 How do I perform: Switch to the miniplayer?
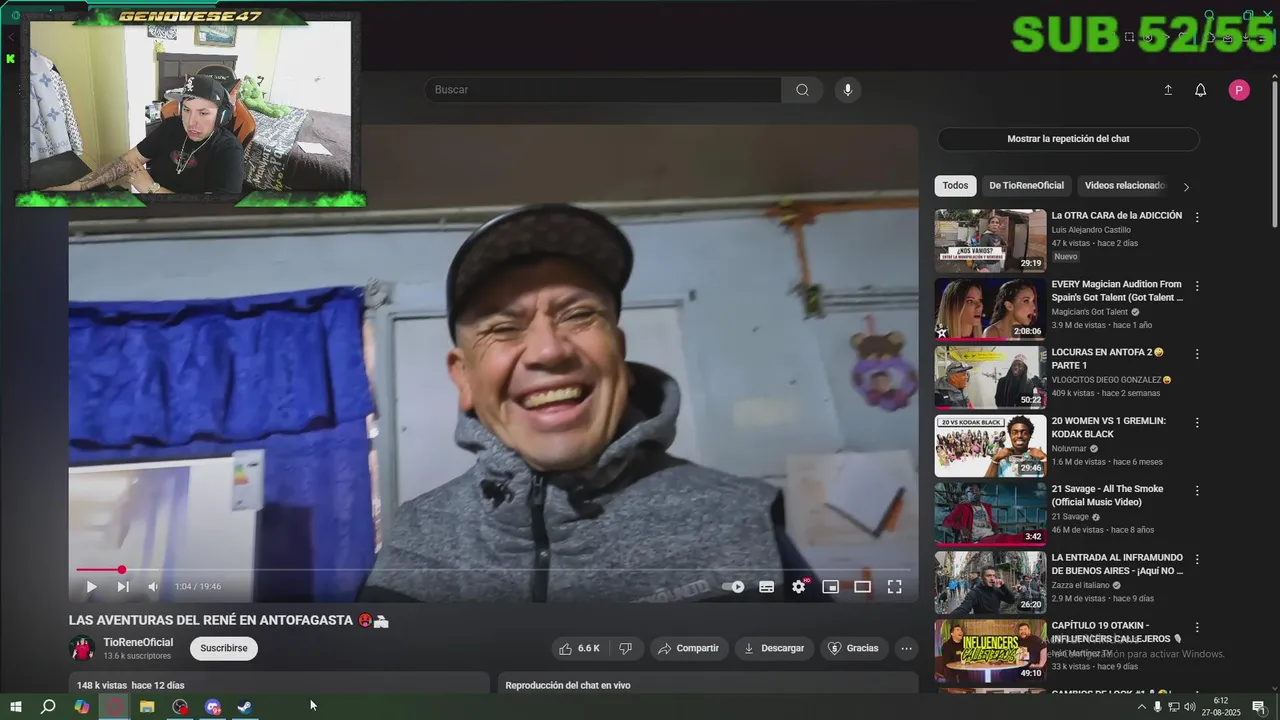830,587
